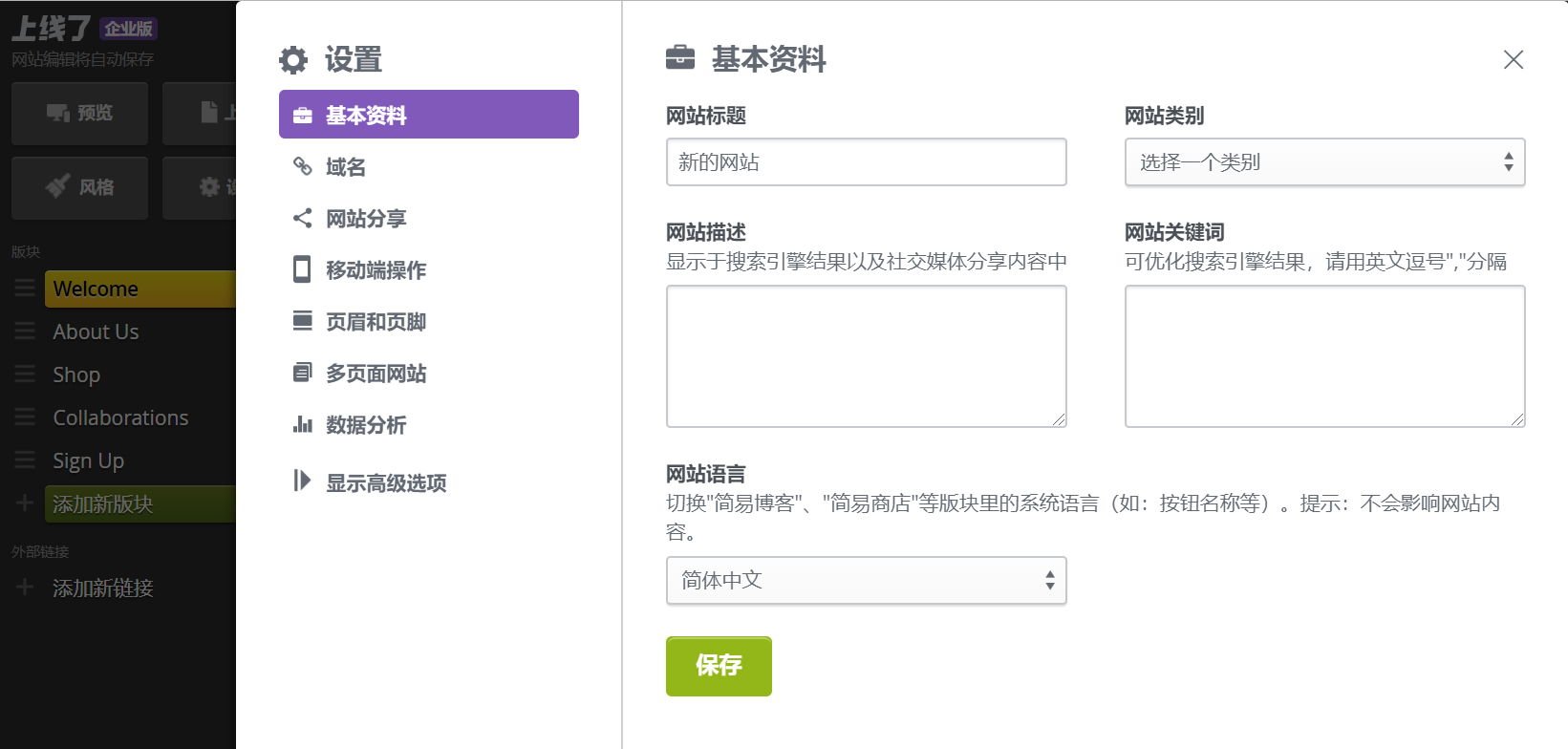Click the 网站标题 title input field
Image resolution: width=1568 pixels, height=749 pixels.
click(x=866, y=162)
